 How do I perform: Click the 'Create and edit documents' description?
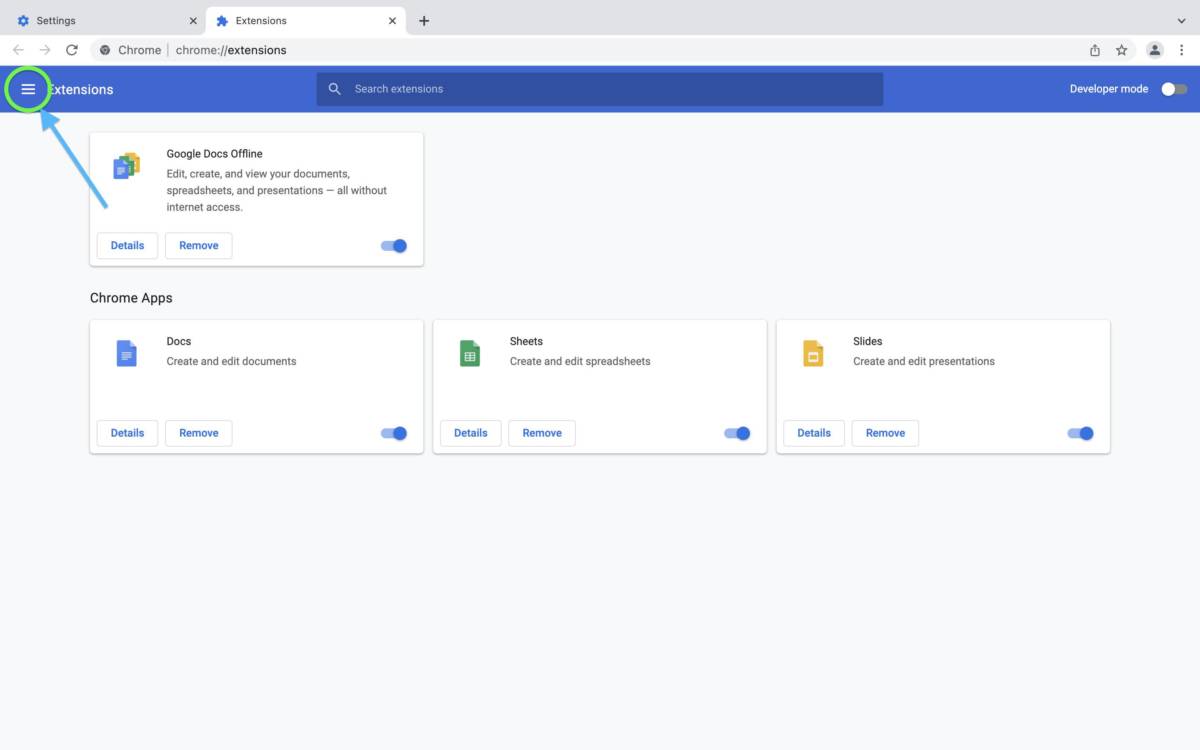pyautogui.click(x=231, y=361)
